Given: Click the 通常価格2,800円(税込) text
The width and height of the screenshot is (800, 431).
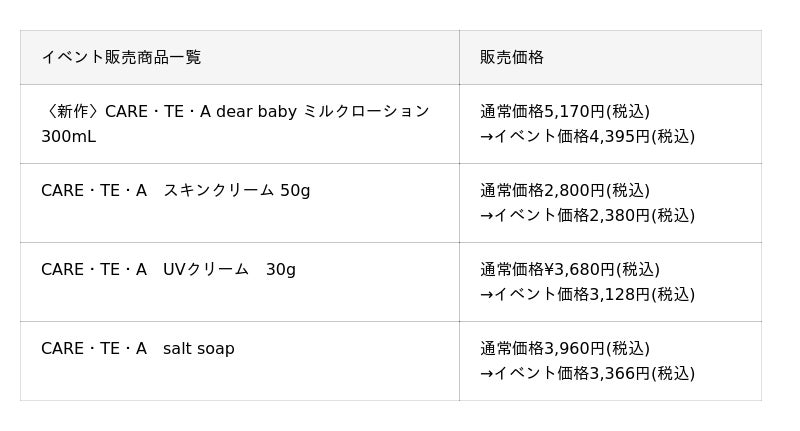Looking at the screenshot, I should [x=565, y=190].
